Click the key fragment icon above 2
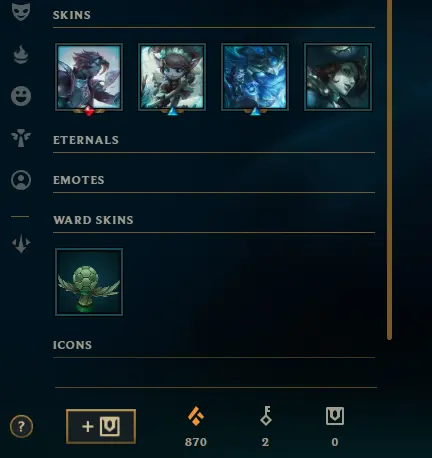Screen dimensions: 432x458 [266, 416]
